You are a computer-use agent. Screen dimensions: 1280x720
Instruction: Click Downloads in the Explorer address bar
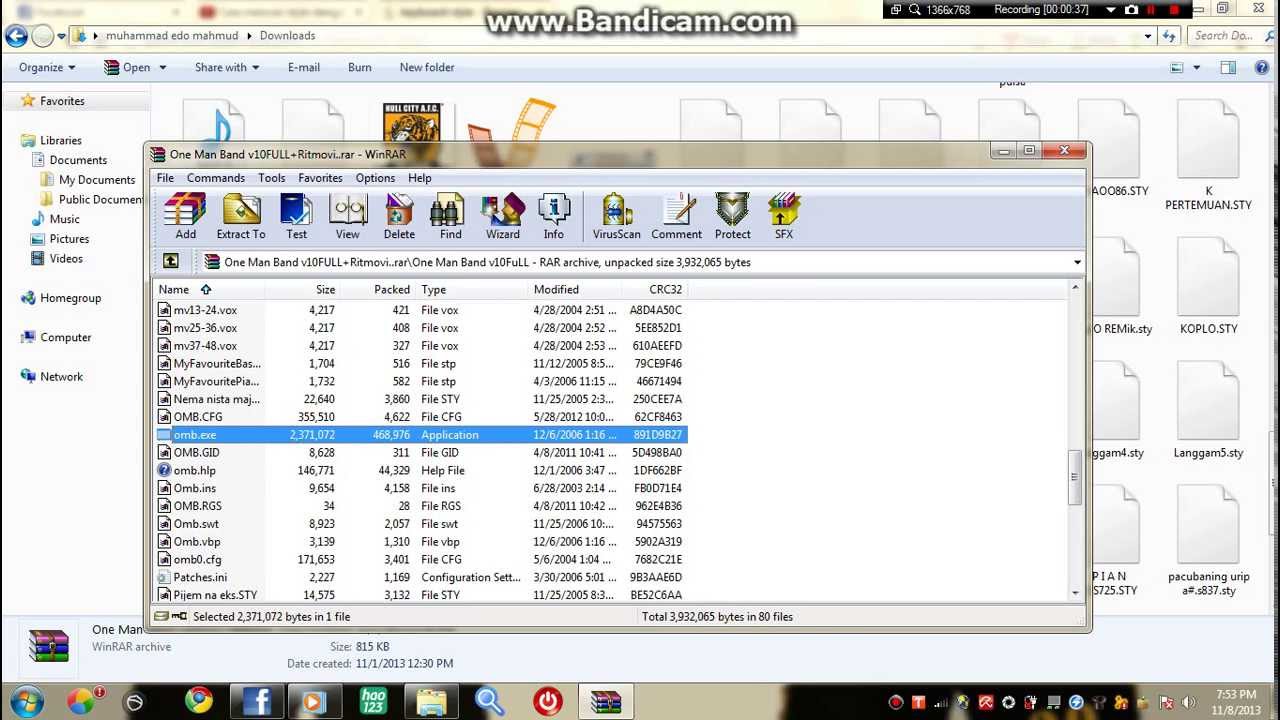pyautogui.click(x=287, y=36)
